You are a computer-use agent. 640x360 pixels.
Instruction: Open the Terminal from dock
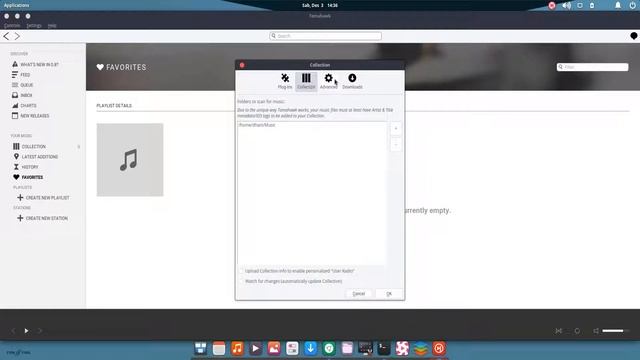coord(384,348)
